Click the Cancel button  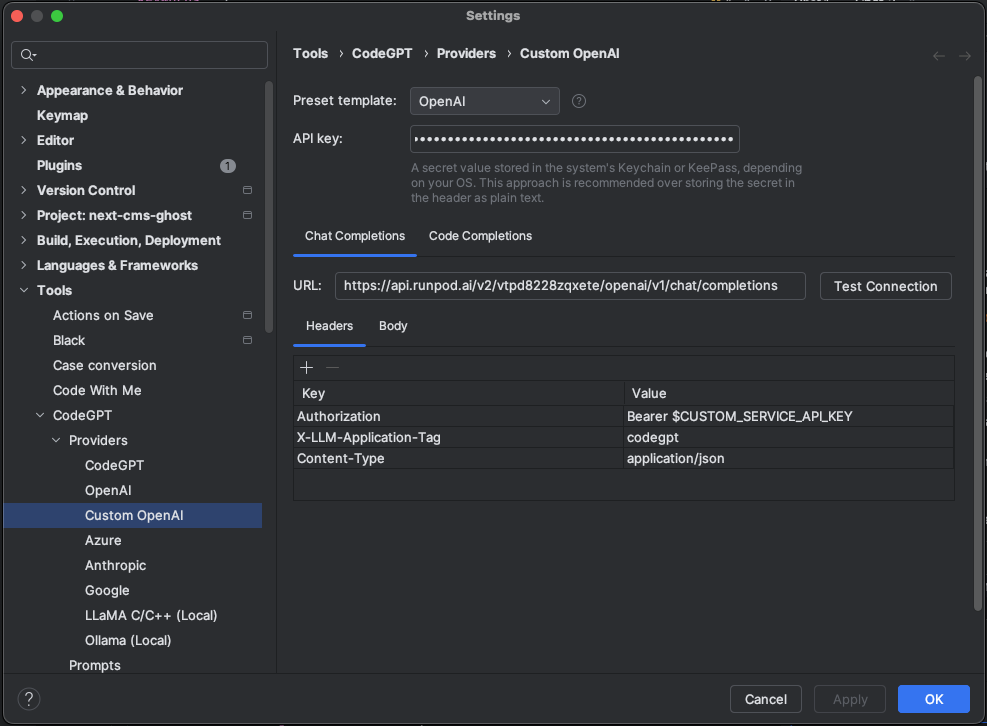point(765,699)
